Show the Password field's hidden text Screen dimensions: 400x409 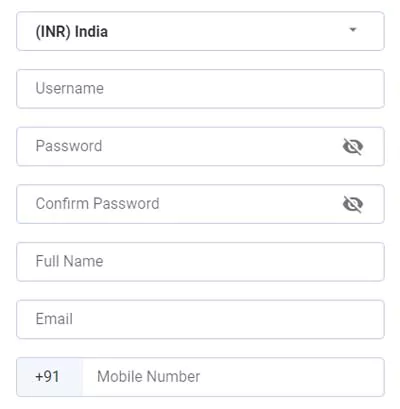click(353, 147)
